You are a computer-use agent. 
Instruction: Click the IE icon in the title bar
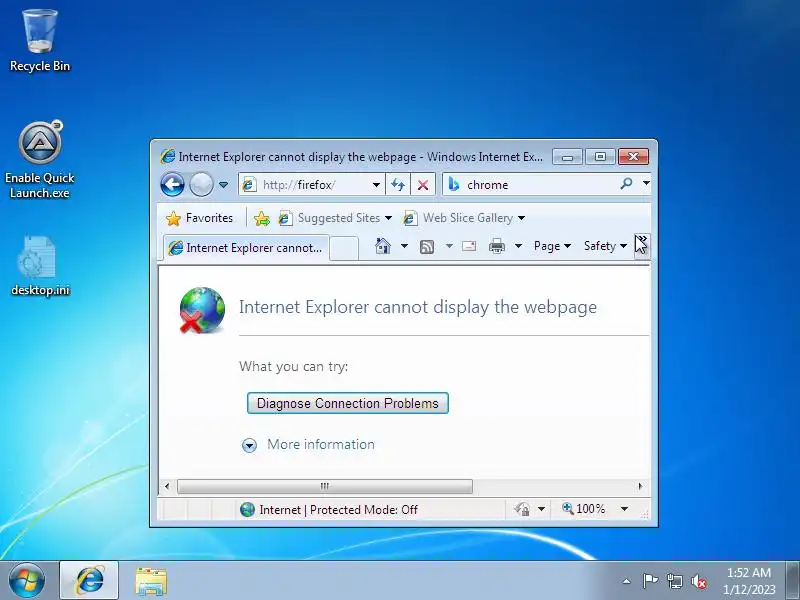point(167,156)
